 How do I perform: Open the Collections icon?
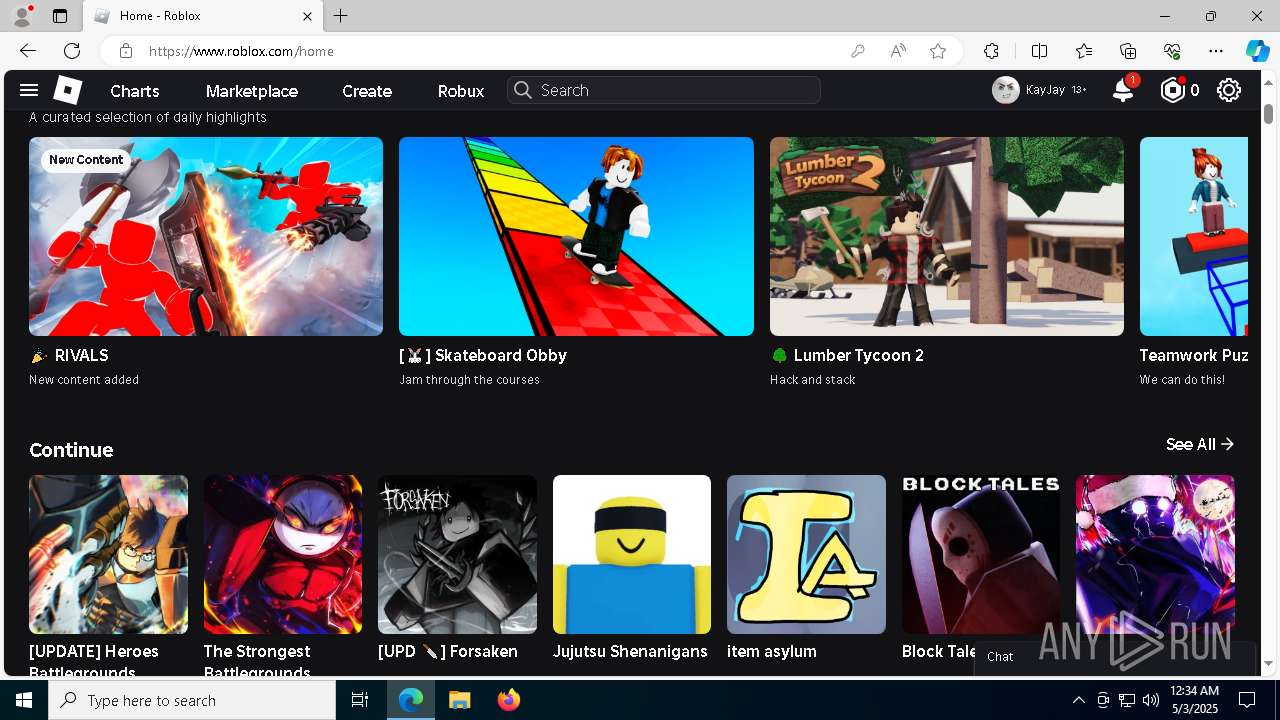tap(1128, 51)
